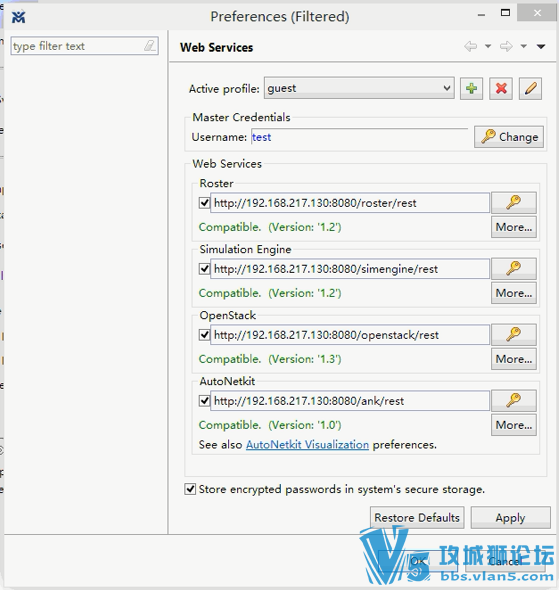Click the key icon for Roster service
This screenshot has width=559, height=590.
pos(514,202)
